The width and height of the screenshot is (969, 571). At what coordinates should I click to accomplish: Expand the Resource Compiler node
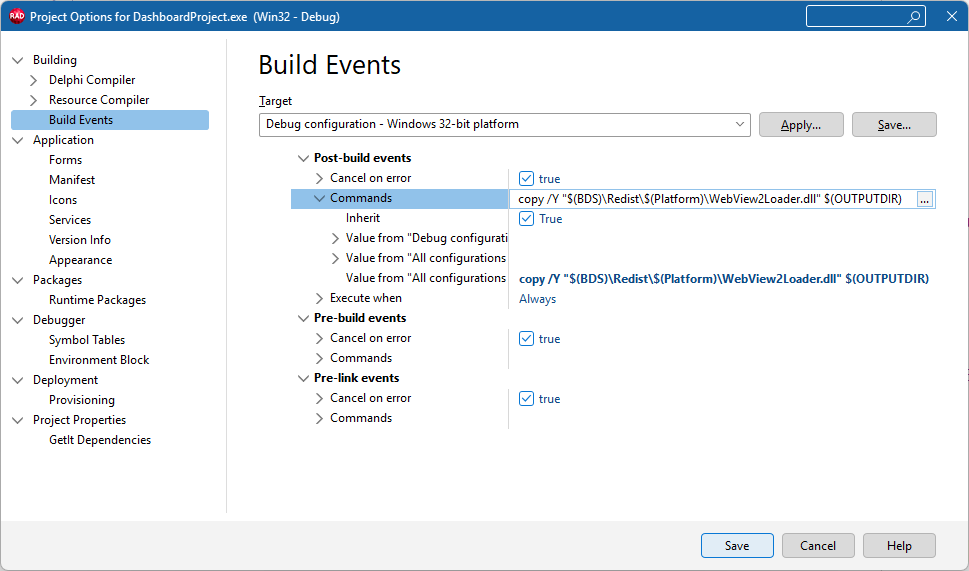pos(34,100)
